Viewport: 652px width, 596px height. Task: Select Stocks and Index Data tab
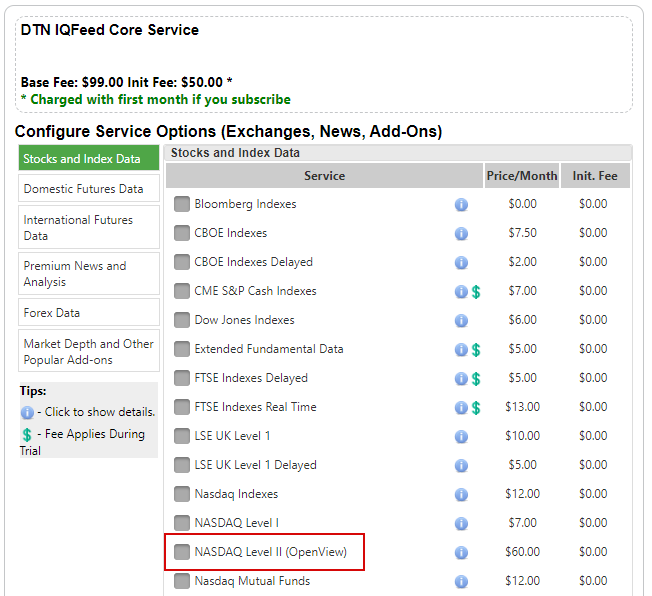click(x=89, y=158)
